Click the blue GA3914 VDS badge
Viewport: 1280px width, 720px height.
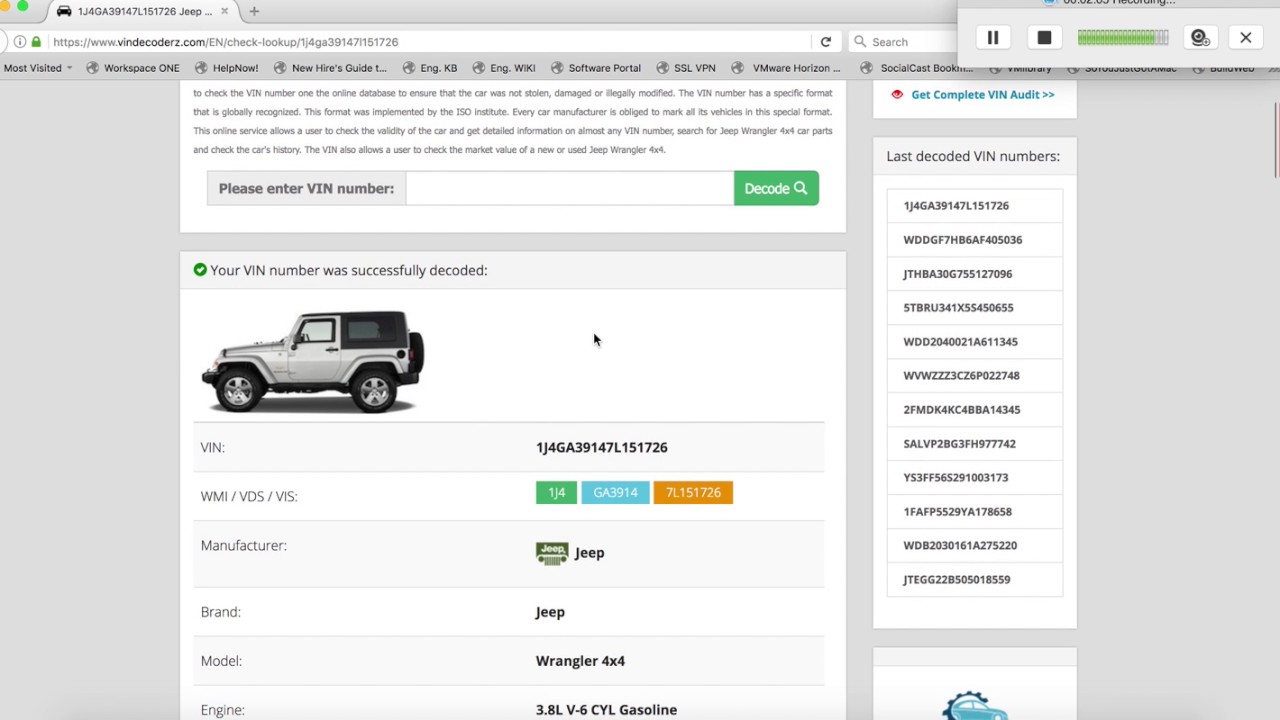pos(615,492)
